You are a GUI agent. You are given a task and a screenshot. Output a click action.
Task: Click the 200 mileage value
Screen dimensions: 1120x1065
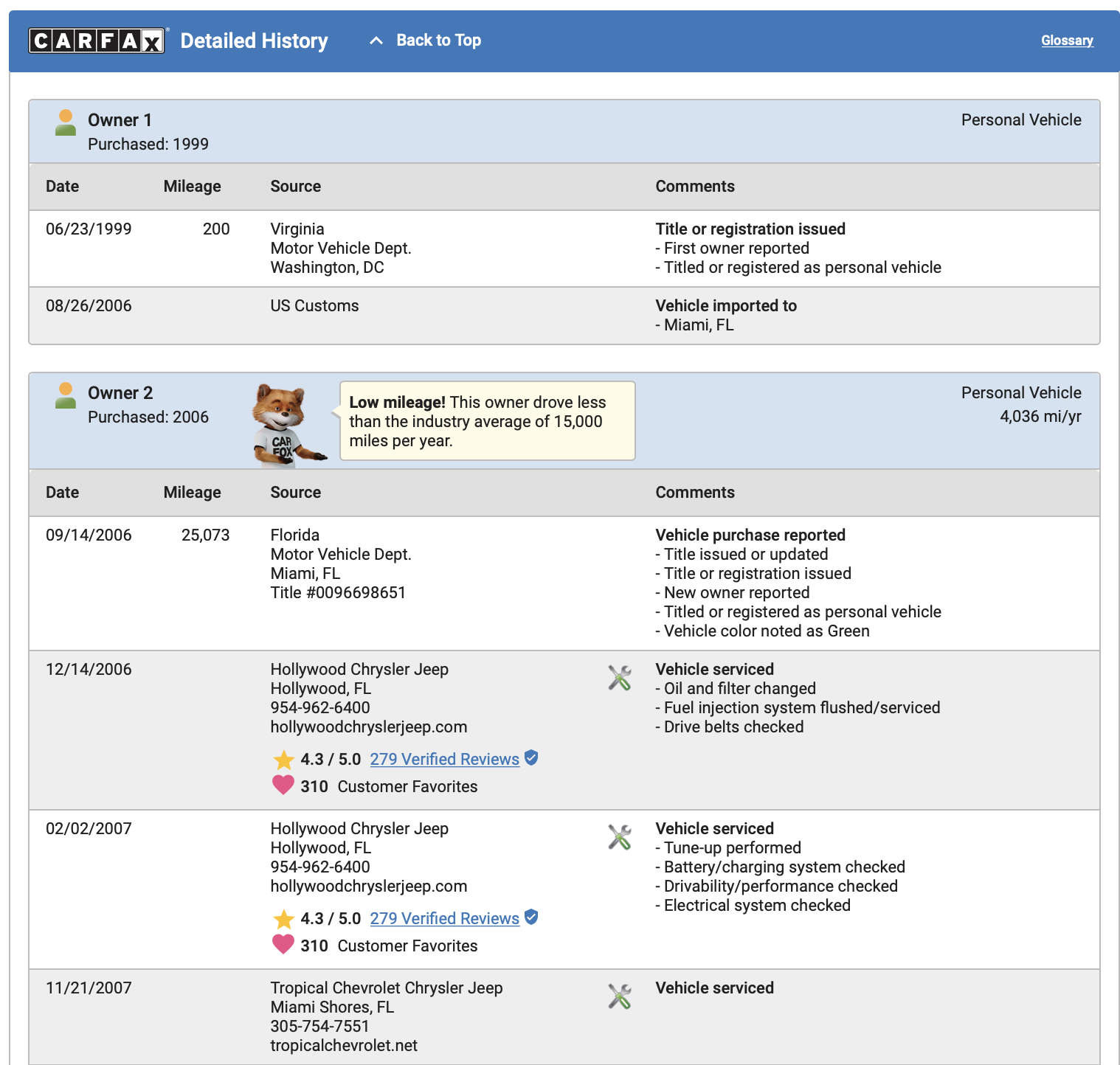pos(216,229)
